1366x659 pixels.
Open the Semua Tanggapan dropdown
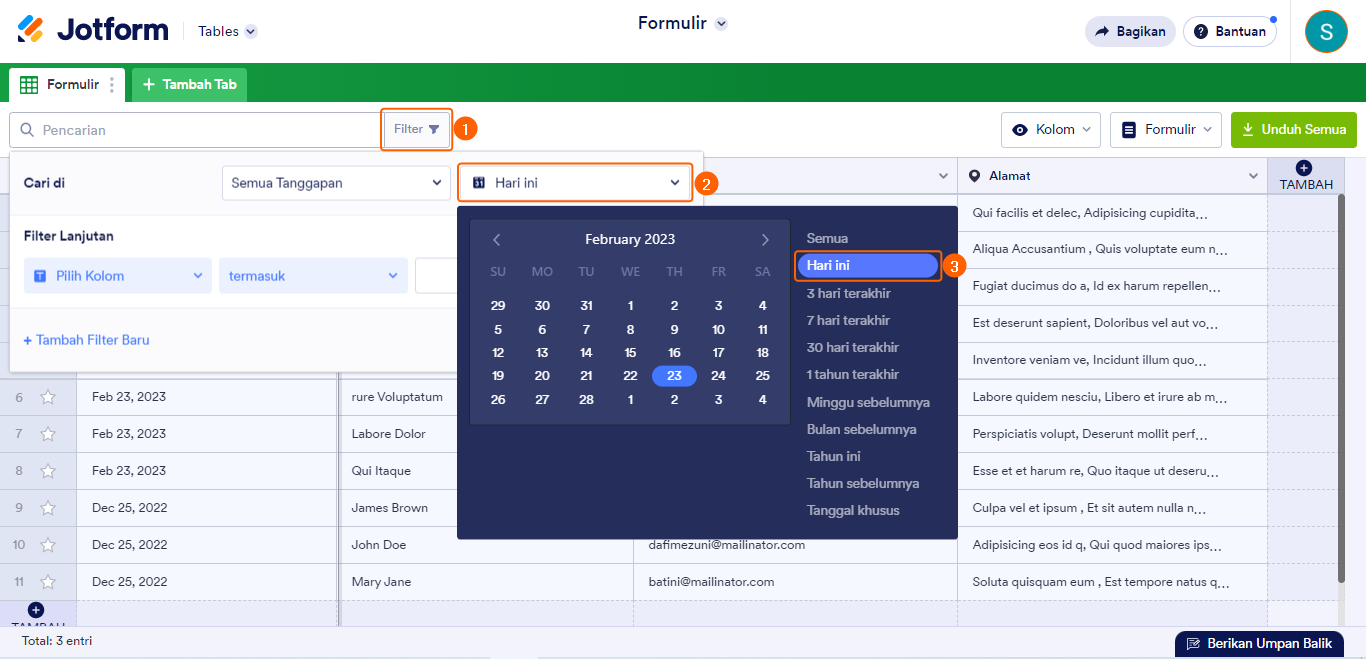[x=336, y=183]
